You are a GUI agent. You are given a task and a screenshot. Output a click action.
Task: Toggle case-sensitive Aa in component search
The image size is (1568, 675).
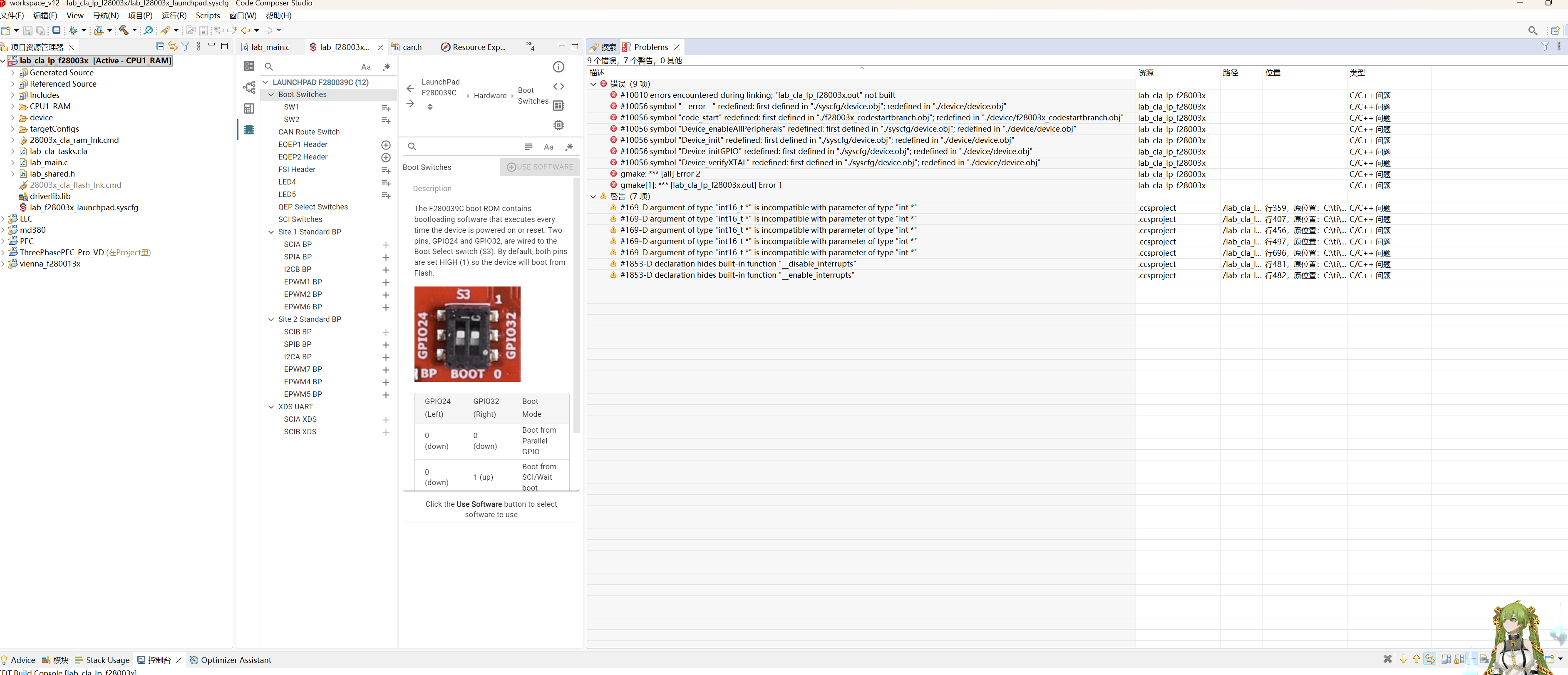(x=366, y=67)
